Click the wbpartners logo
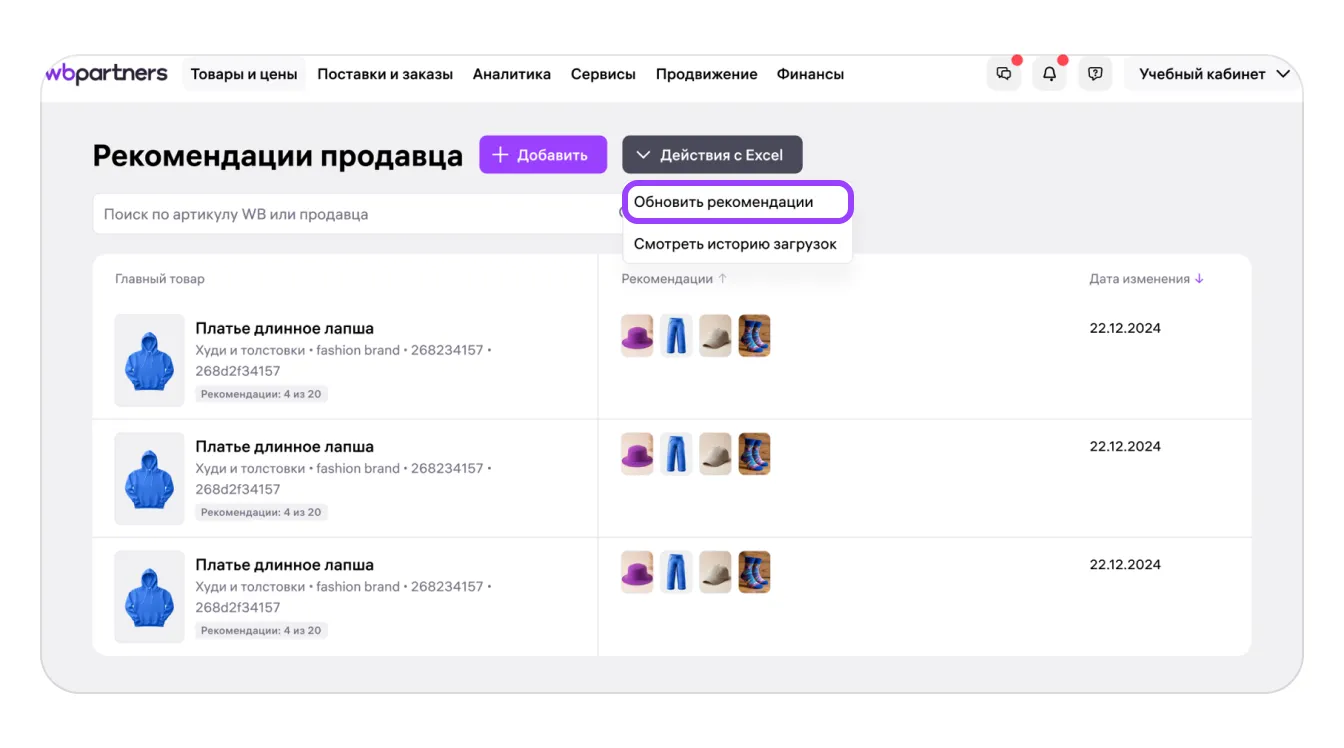Screen dimensions: 1344x748 [x=107, y=74]
